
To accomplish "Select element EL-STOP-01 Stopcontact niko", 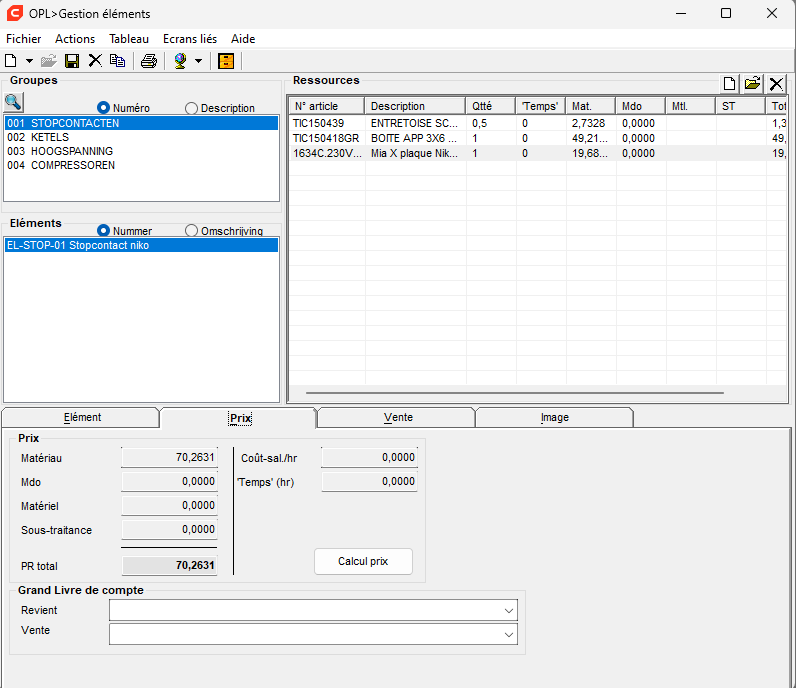I will click(x=141, y=245).
